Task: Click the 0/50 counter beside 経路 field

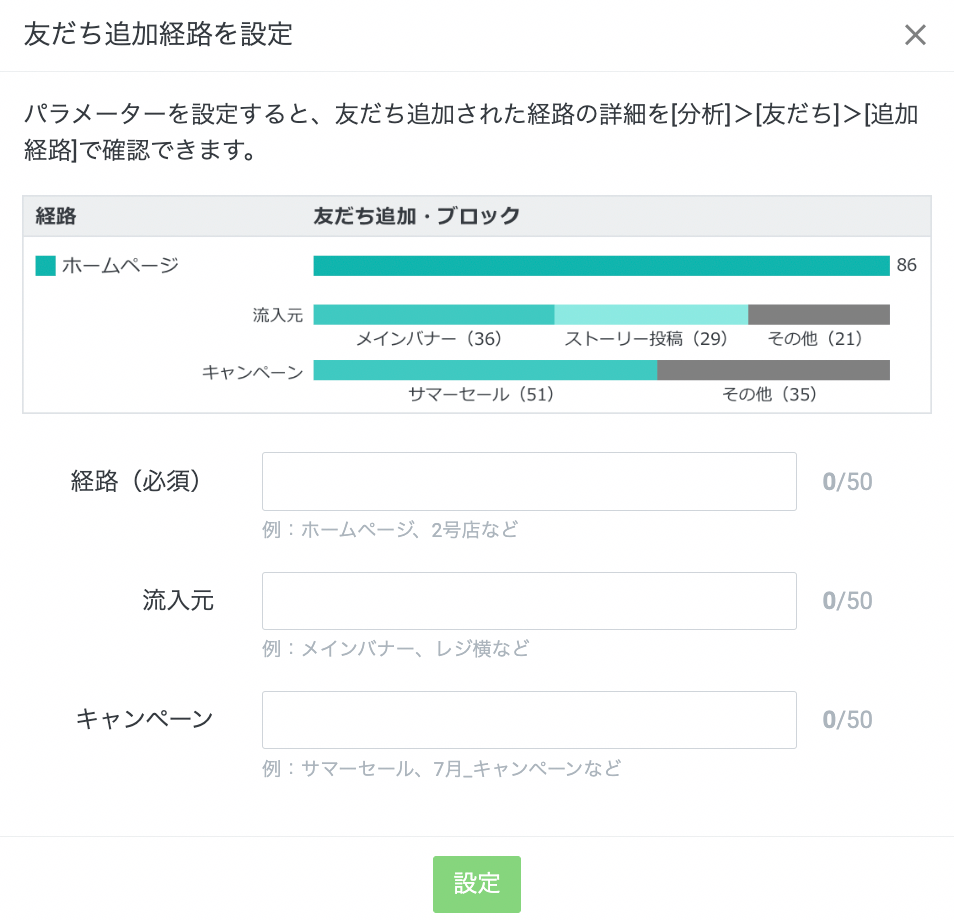Action: (847, 482)
